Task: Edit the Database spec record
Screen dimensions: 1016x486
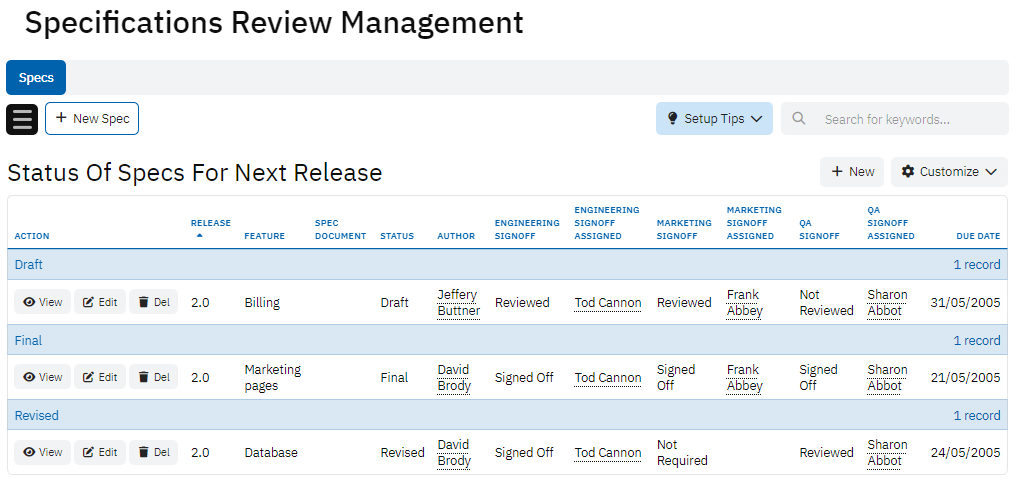Action: pos(100,452)
